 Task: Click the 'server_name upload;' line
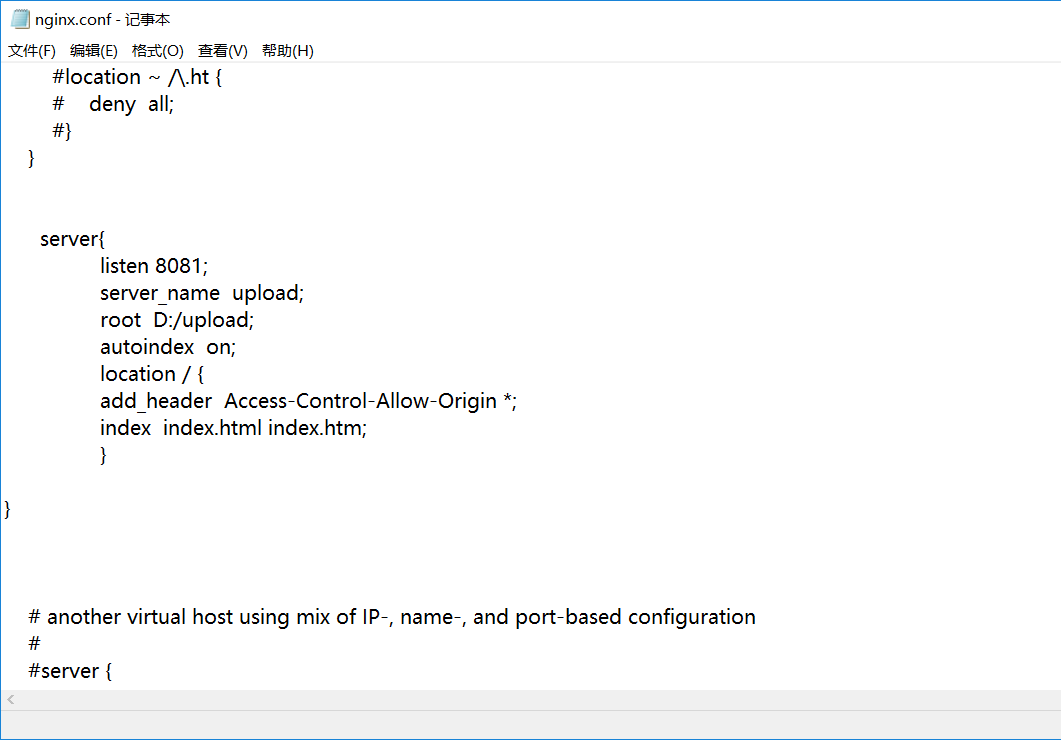pyautogui.click(x=201, y=293)
